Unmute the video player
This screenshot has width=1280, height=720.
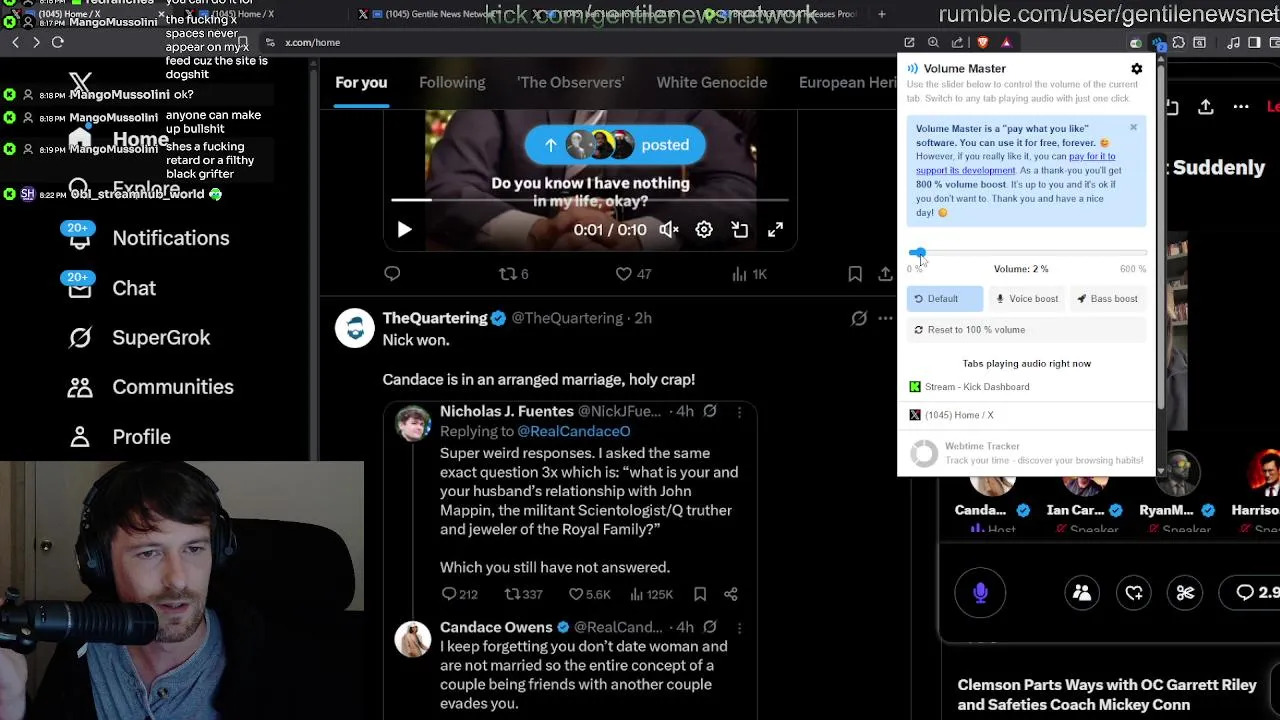[669, 230]
